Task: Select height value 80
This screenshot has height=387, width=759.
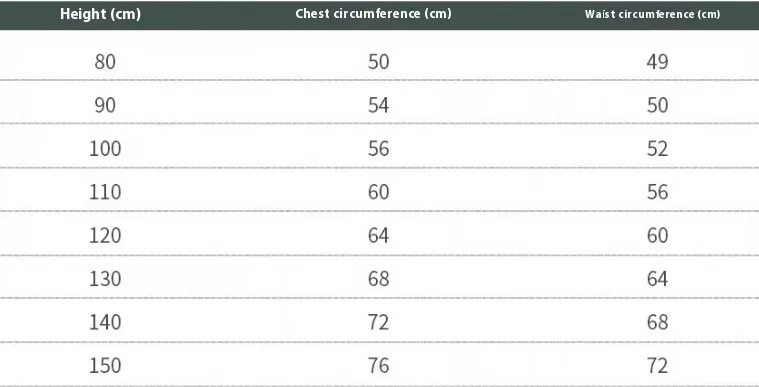Action: pyautogui.click(x=105, y=62)
